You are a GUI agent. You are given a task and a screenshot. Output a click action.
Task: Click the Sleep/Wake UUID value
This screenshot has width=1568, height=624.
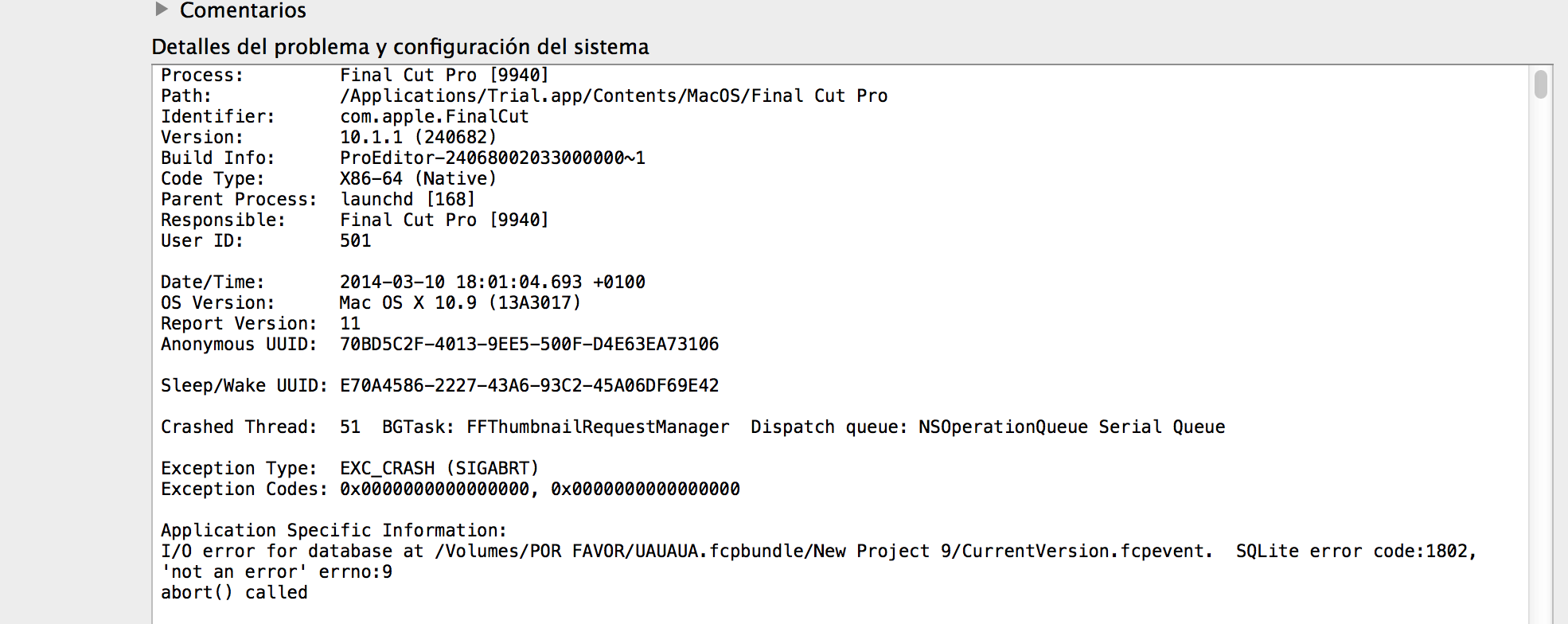point(529,385)
